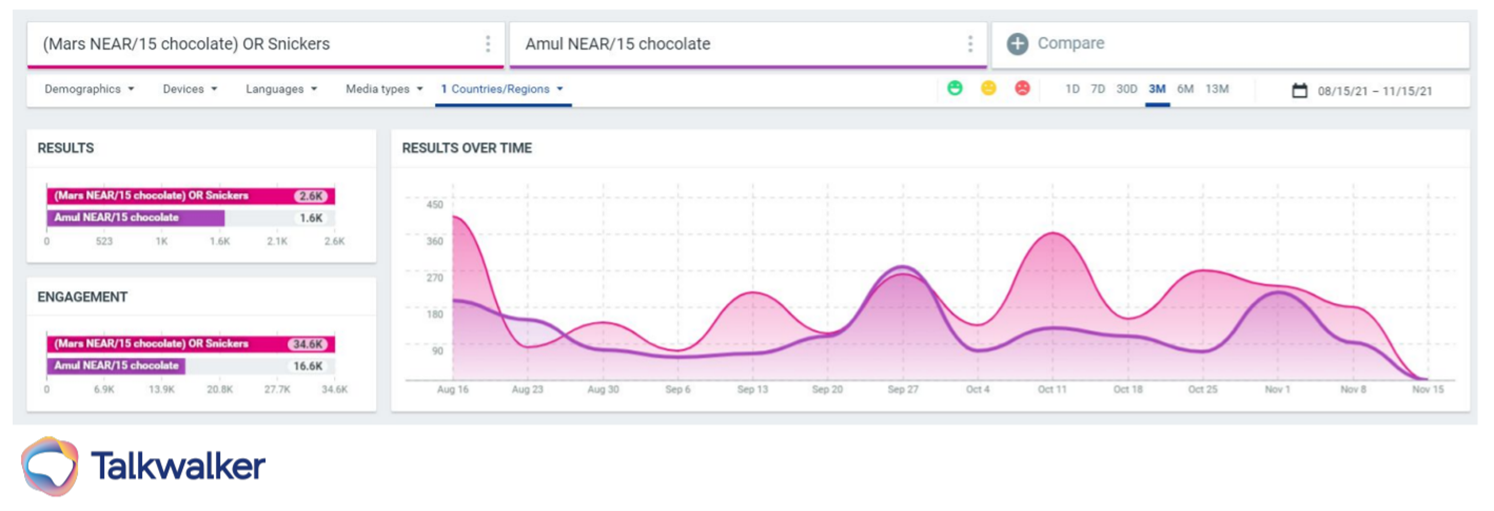Click the Amul NEAR/15 chocolate query field
The image size is (1494, 511).
pos(748,44)
